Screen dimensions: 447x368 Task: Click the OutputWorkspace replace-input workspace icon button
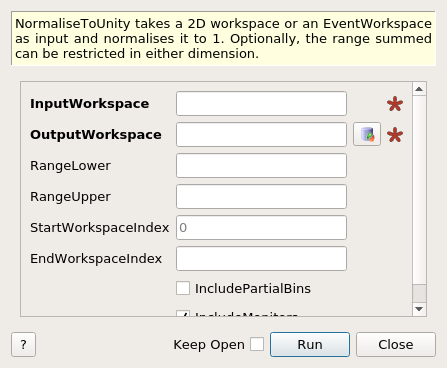[367, 134]
